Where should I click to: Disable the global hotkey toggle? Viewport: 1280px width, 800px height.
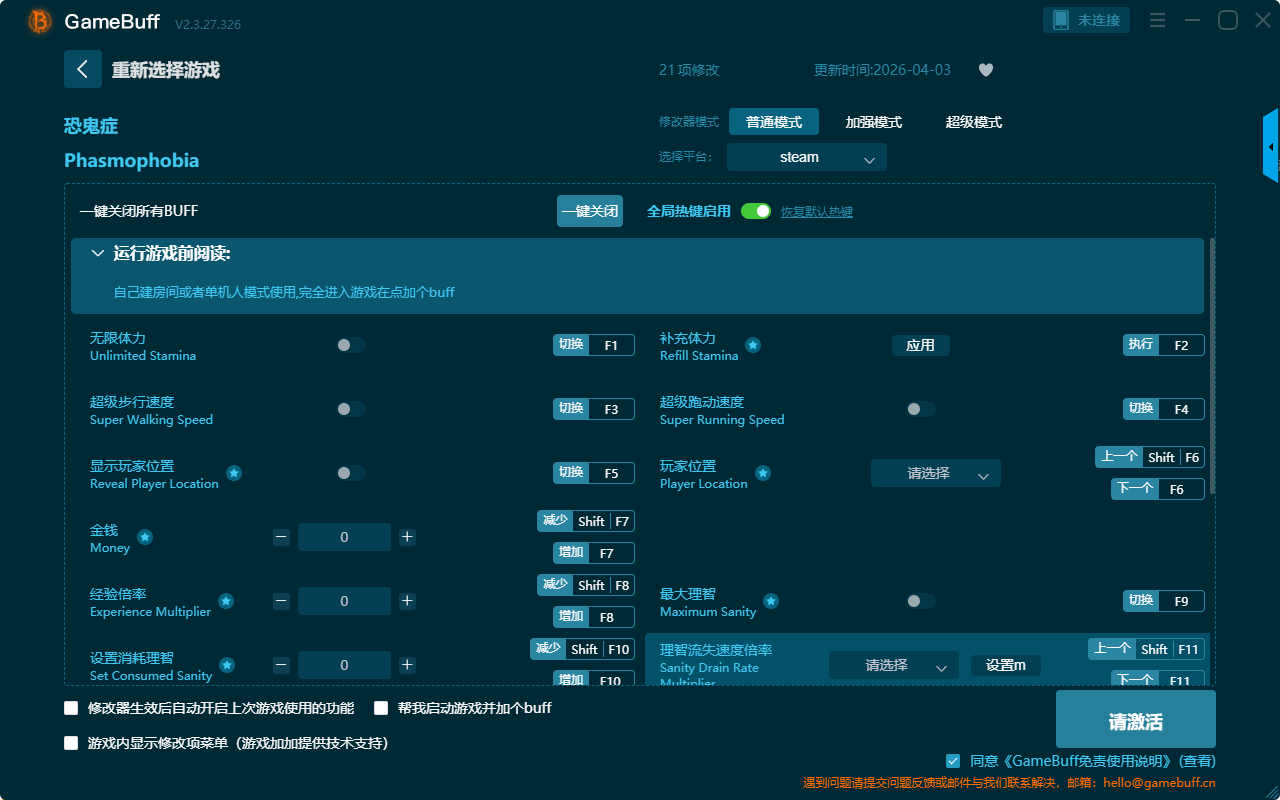pos(756,211)
